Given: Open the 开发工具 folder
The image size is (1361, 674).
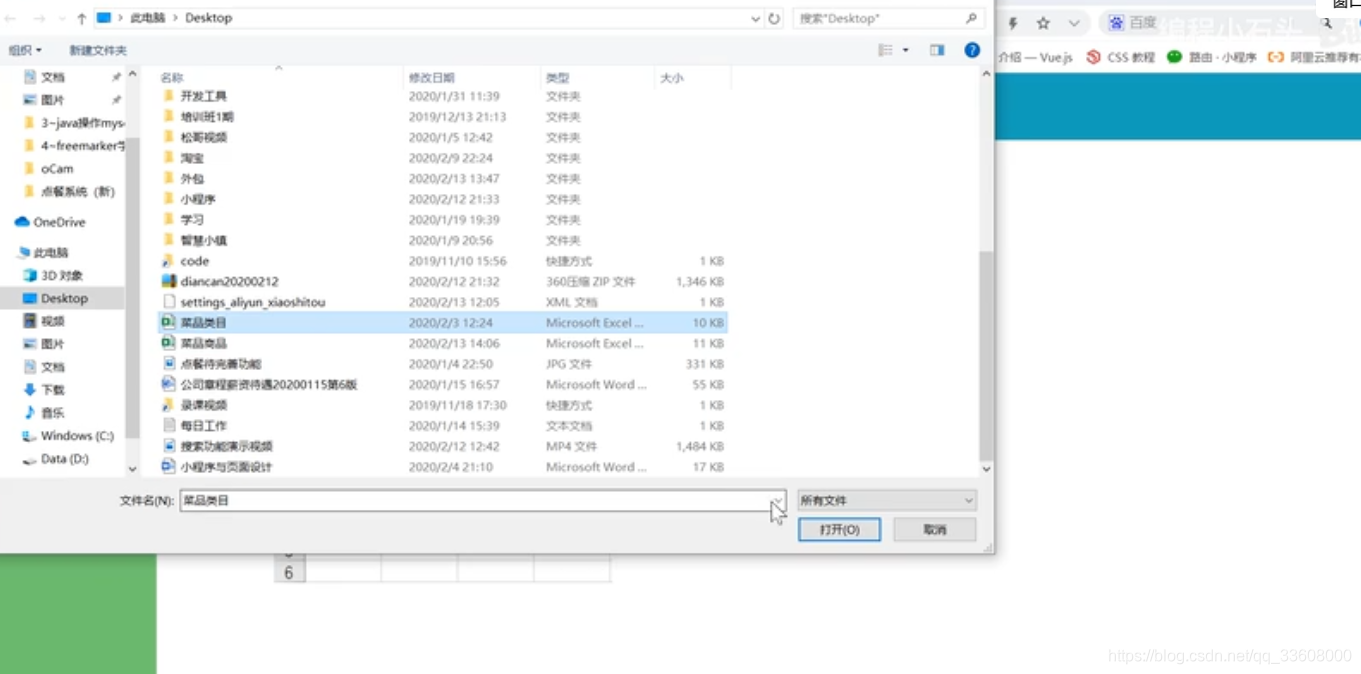Looking at the screenshot, I should click(x=204, y=97).
